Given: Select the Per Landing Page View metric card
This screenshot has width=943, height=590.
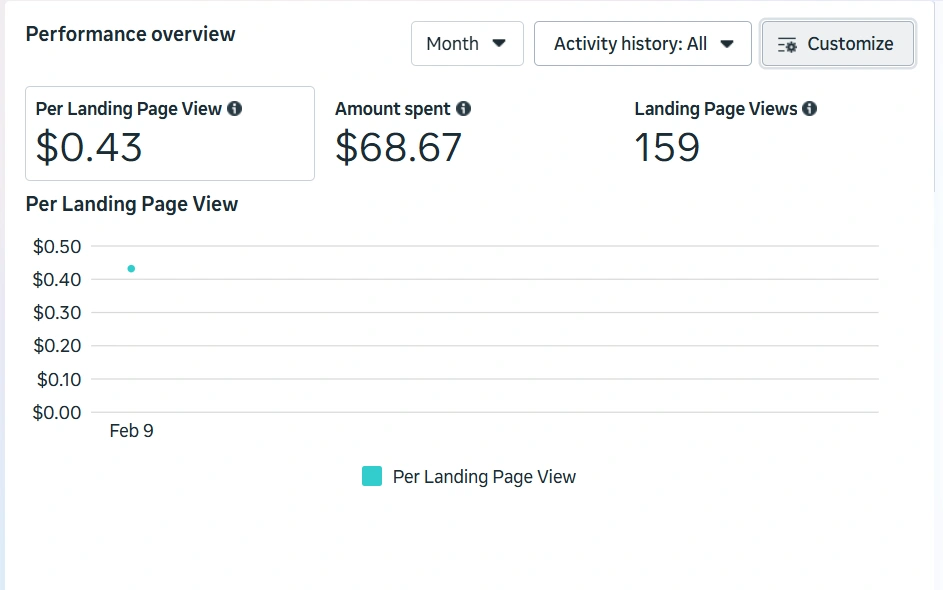Looking at the screenshot, I should tap(170, 133).
